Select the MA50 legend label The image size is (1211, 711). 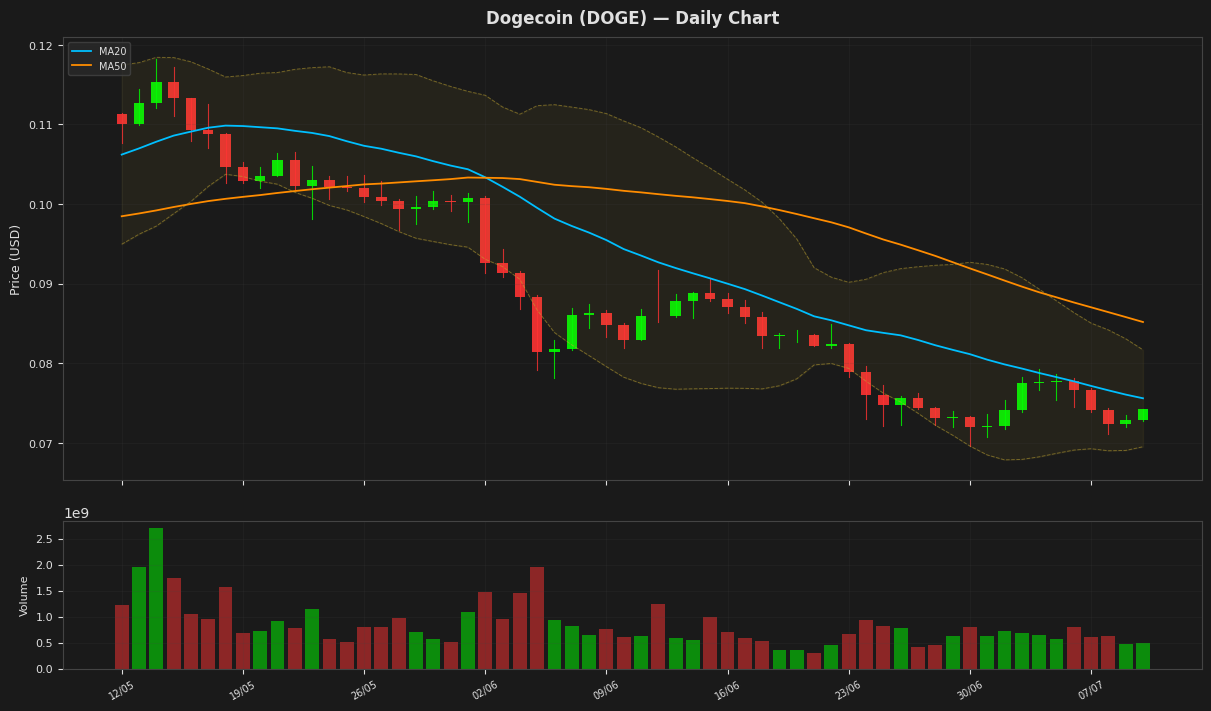[112, 66]
